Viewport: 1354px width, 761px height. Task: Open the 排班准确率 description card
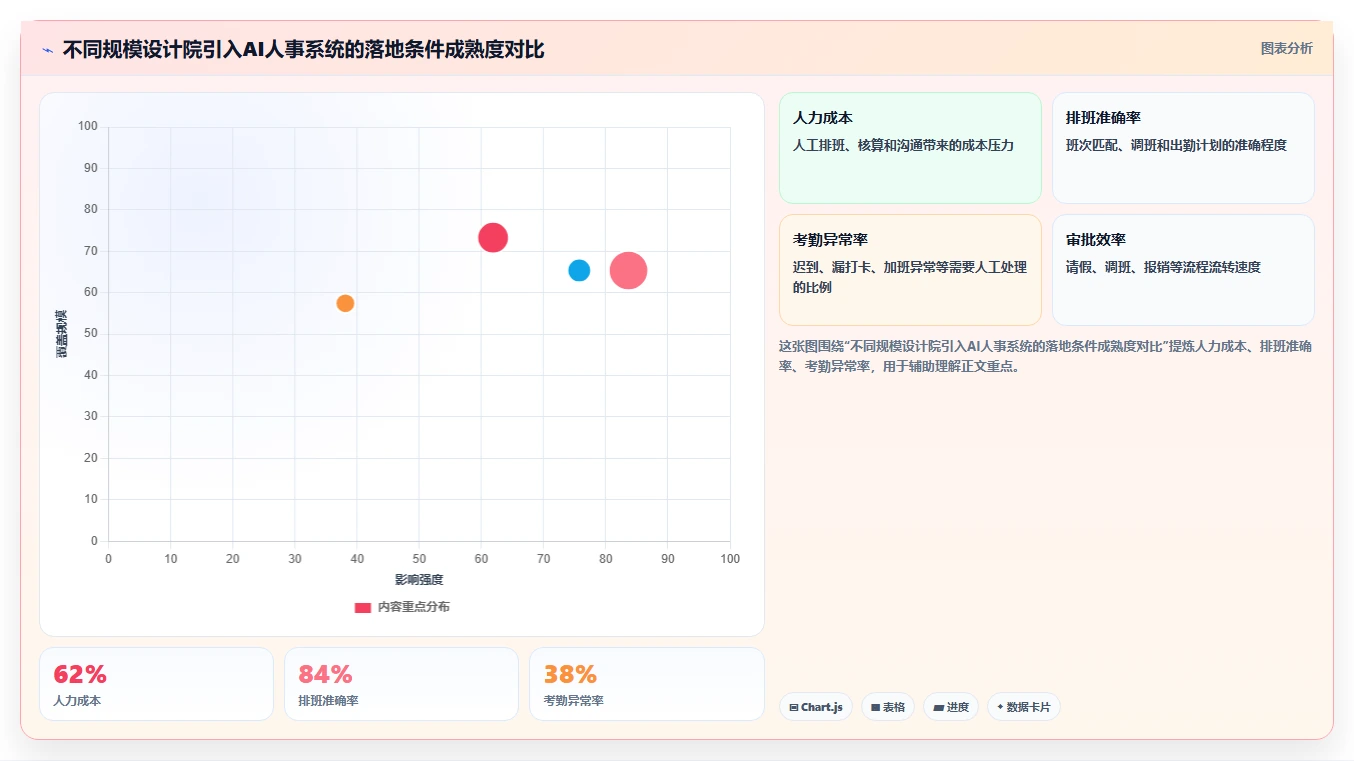(1183, 148)
